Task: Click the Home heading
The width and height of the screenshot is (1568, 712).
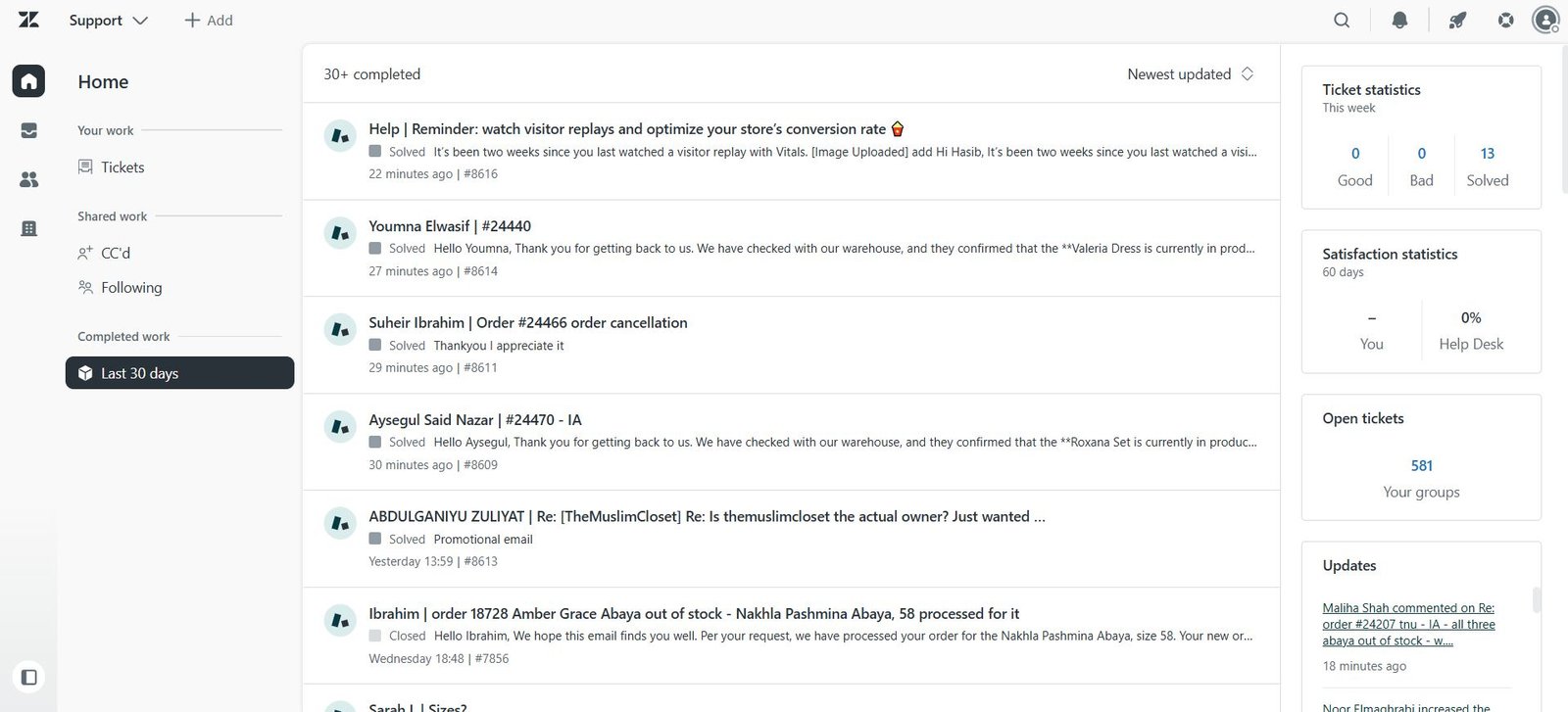Action: pos(103,82)
